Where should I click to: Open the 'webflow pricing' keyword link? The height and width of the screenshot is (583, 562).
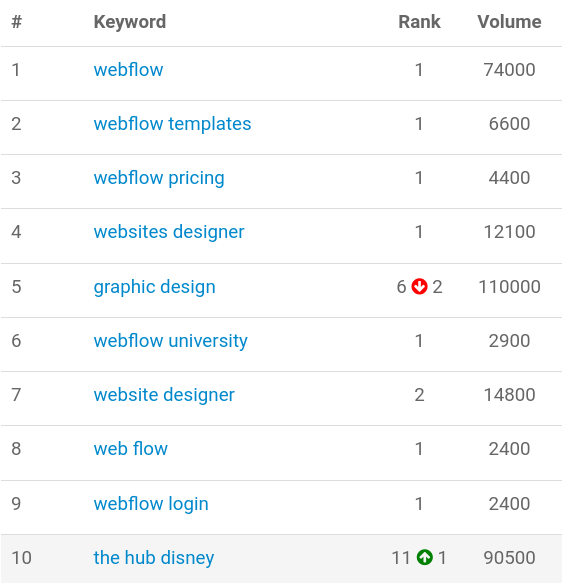point(159,178)
